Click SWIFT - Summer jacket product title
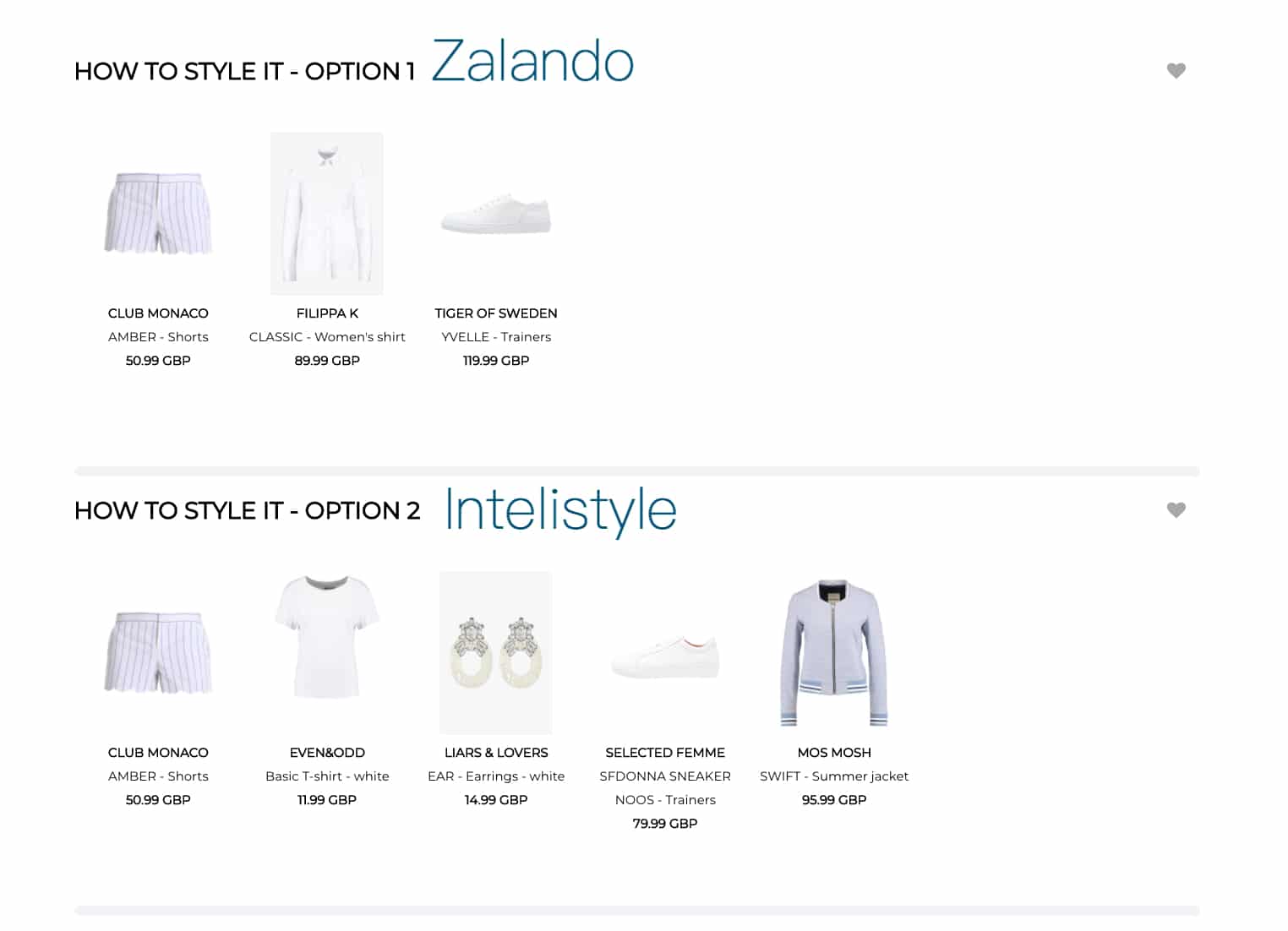The width and height of the screenshot is (1288, 931). pos(834,776)
